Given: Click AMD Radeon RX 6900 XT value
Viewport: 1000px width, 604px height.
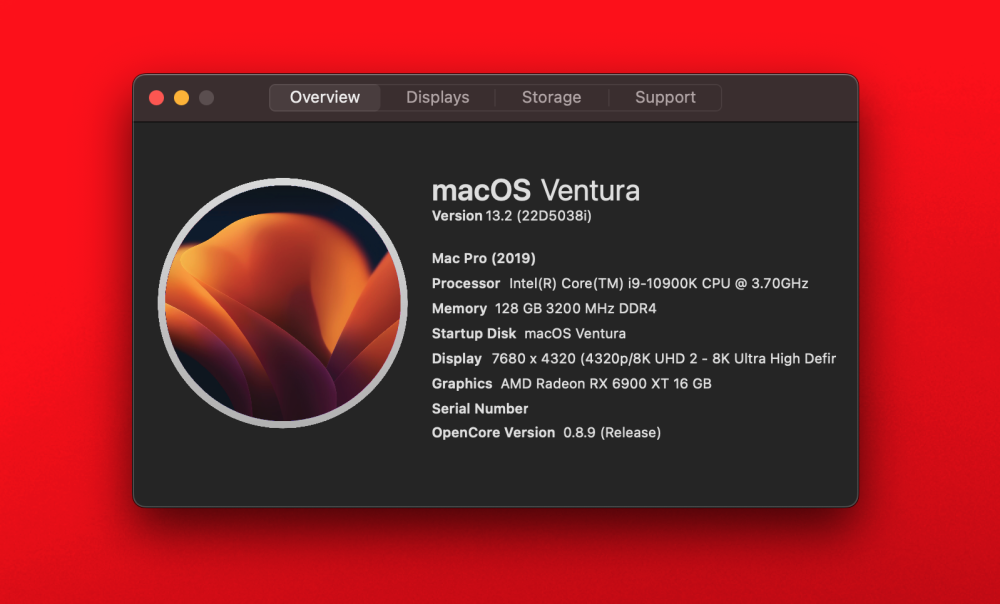Looking at the screenshot, I should click(606, 384).
